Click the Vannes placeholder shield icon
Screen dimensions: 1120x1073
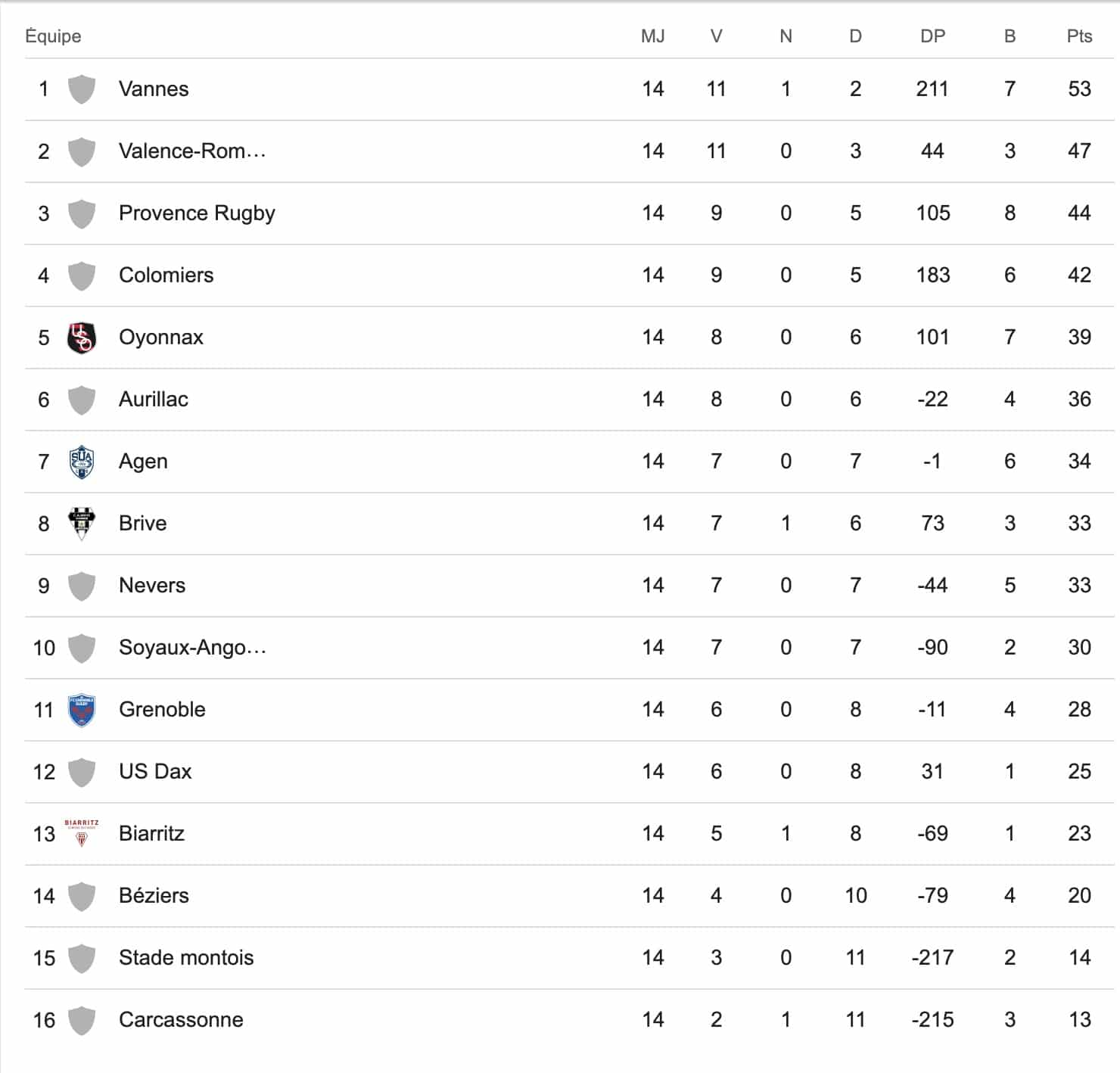click(x=82, y=89)
